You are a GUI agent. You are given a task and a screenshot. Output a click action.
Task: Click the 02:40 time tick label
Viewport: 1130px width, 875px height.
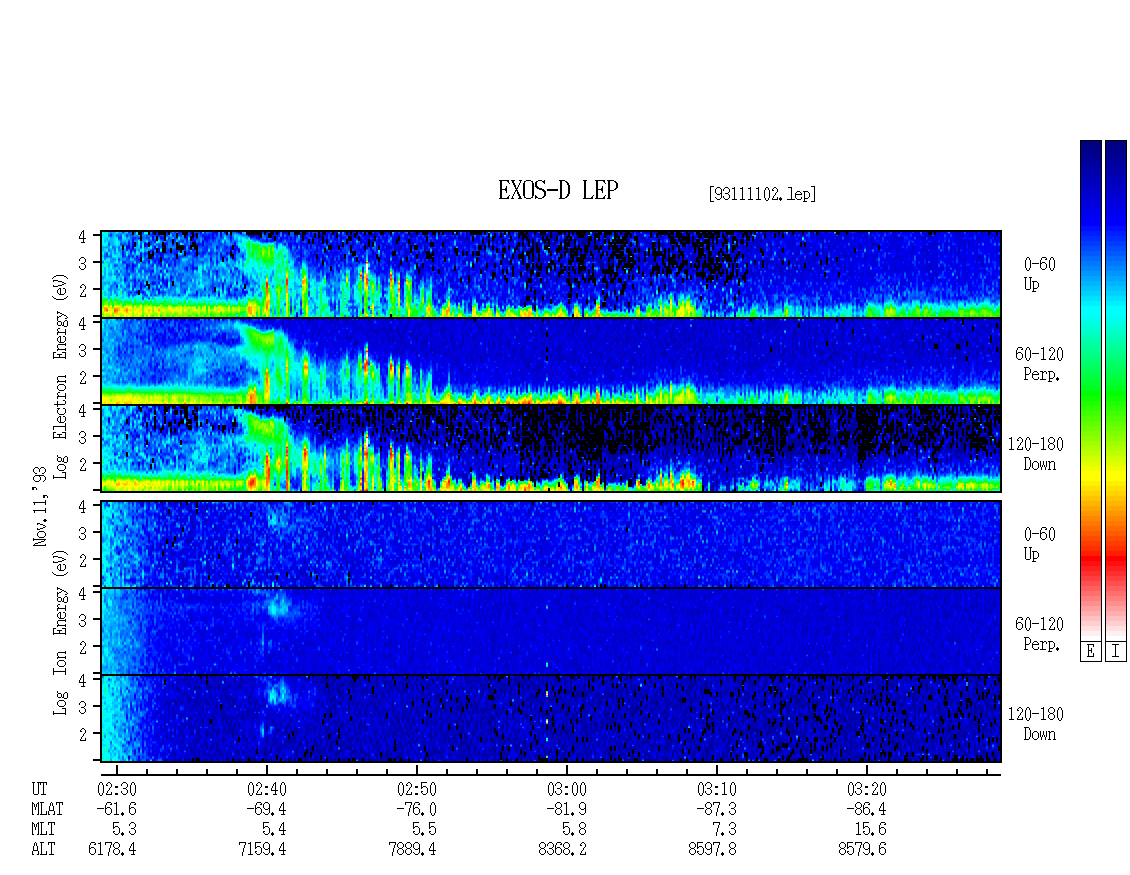pyautogui.click(x=267, y=789)
